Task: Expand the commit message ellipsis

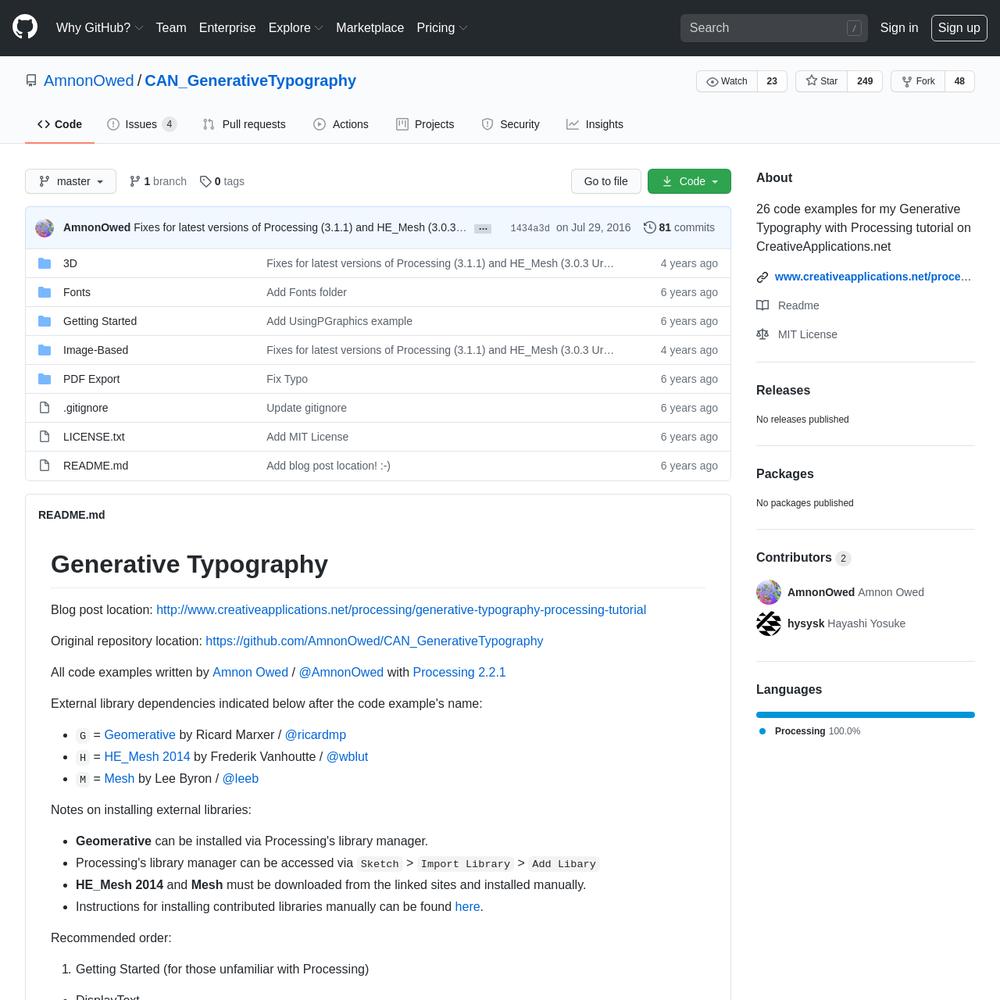Action: 483,228
